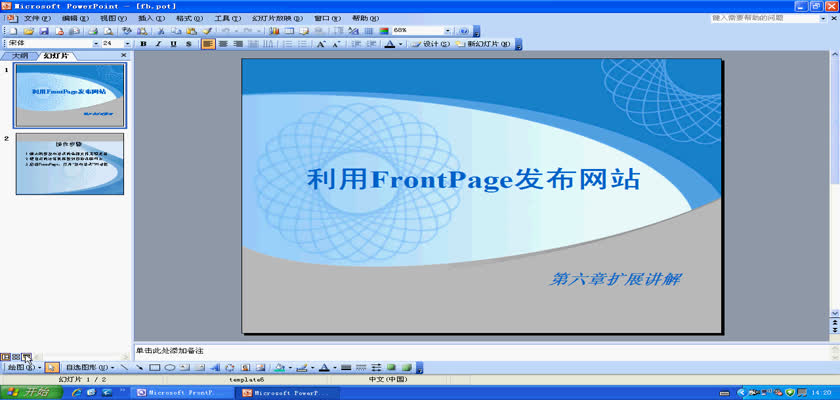The height and width of the screenshot is (400, 840).
Task: Close the slides pane with X
Action: (124, 55)
